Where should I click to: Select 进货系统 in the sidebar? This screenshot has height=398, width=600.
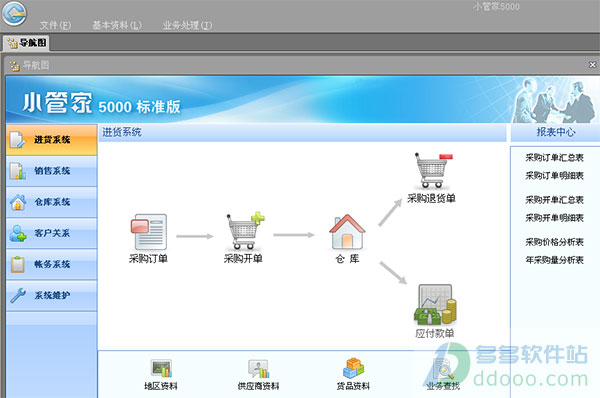tap(51, 140)
